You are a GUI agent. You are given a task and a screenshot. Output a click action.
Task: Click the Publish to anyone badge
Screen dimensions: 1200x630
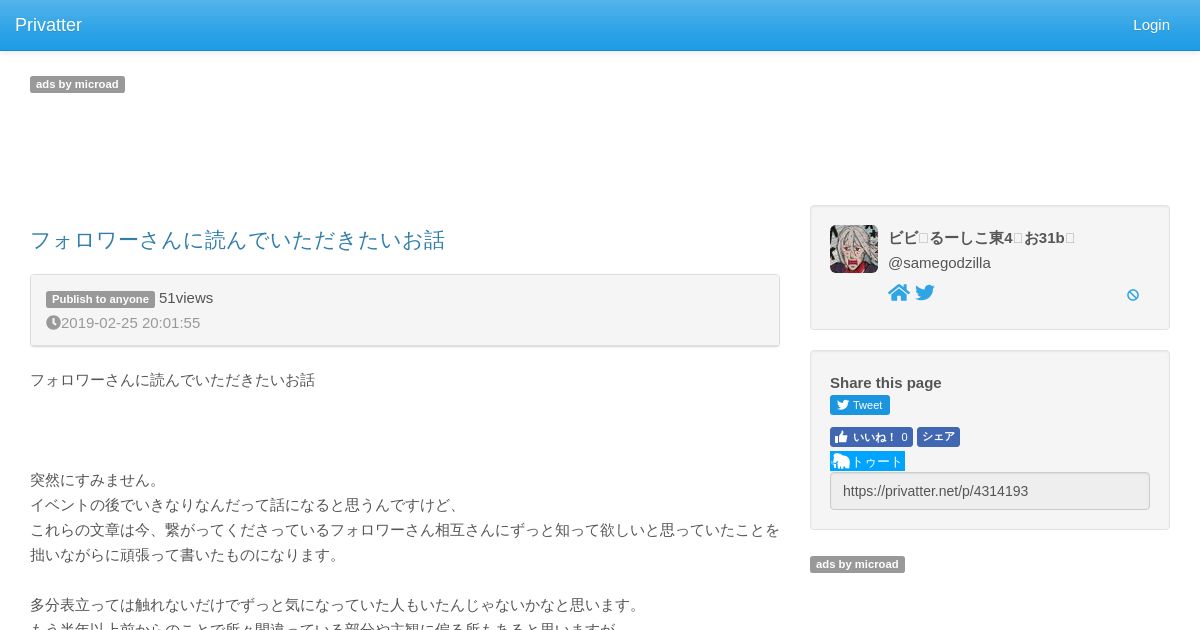coord(100,299)
